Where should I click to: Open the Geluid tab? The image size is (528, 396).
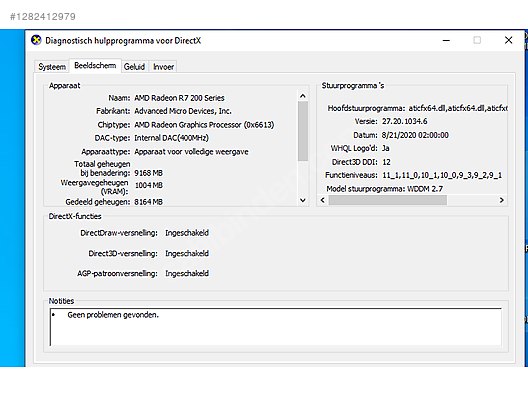click(134, 67)
